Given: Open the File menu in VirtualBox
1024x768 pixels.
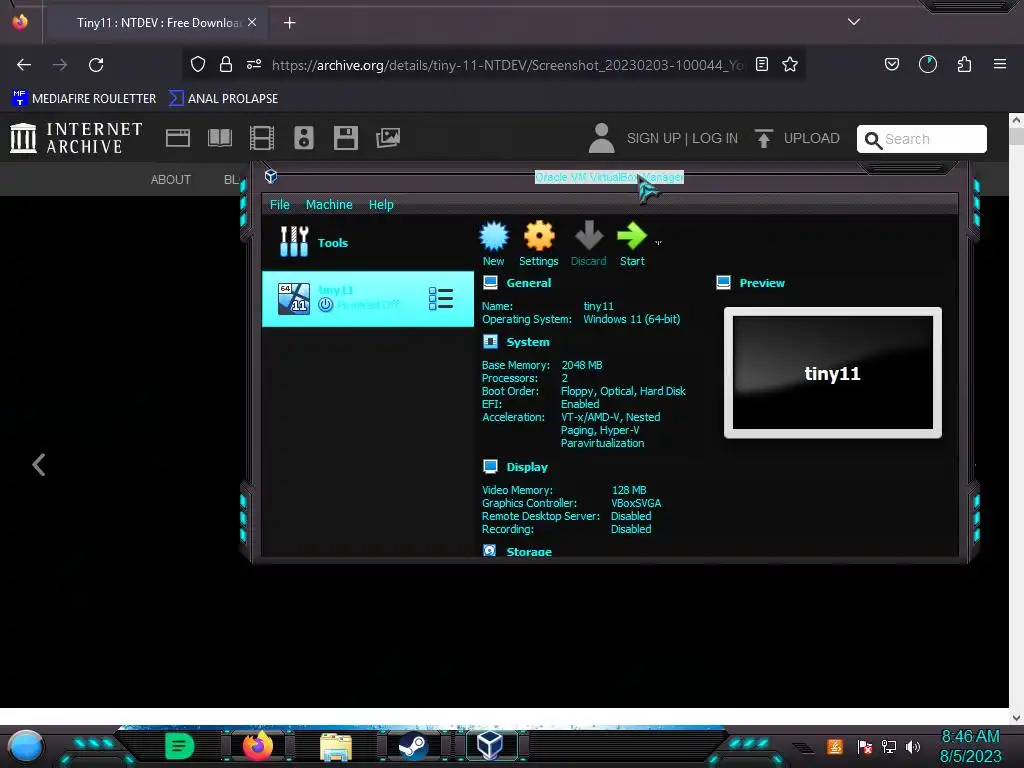Looking at the screenshot, I should pyautogui.click(x=280, y=204).
